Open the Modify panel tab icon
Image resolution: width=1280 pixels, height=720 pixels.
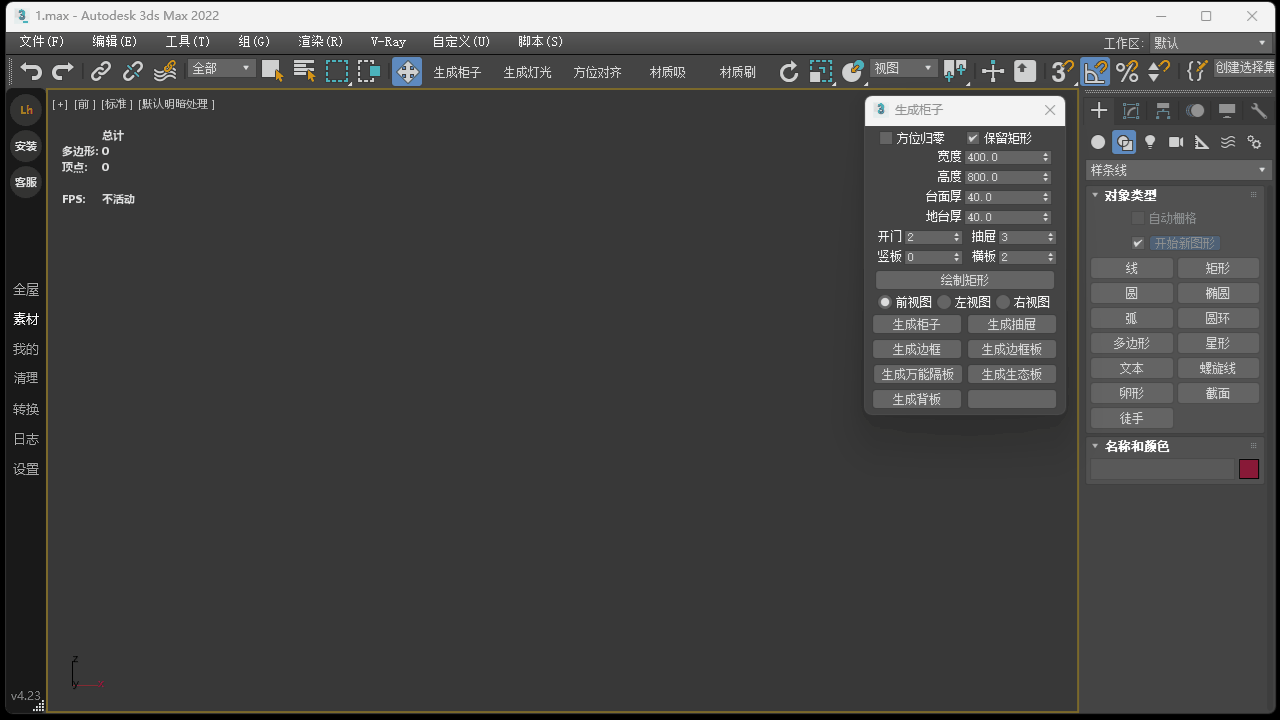coord(1131,111)
